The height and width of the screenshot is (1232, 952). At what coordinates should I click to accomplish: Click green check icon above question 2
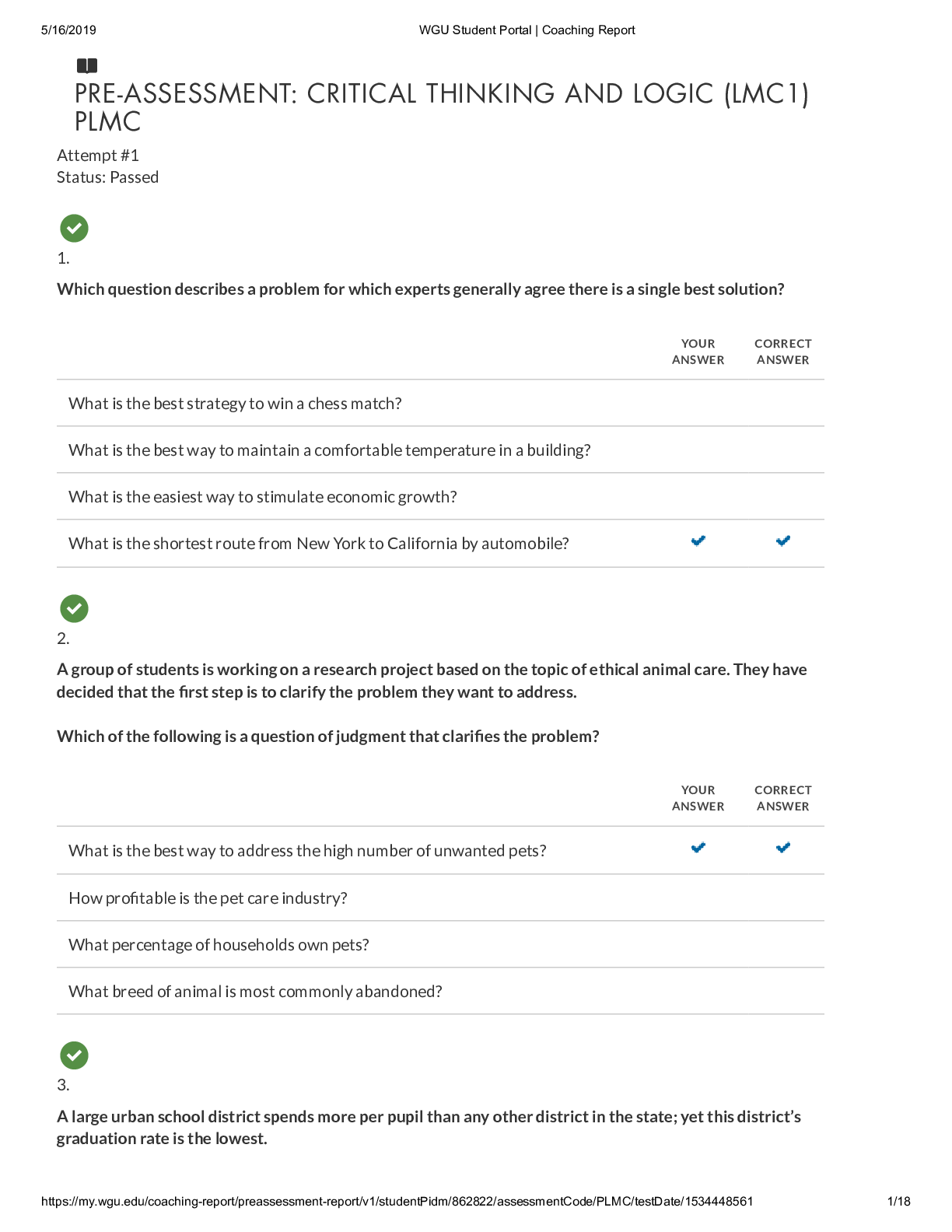coord(74,609)
